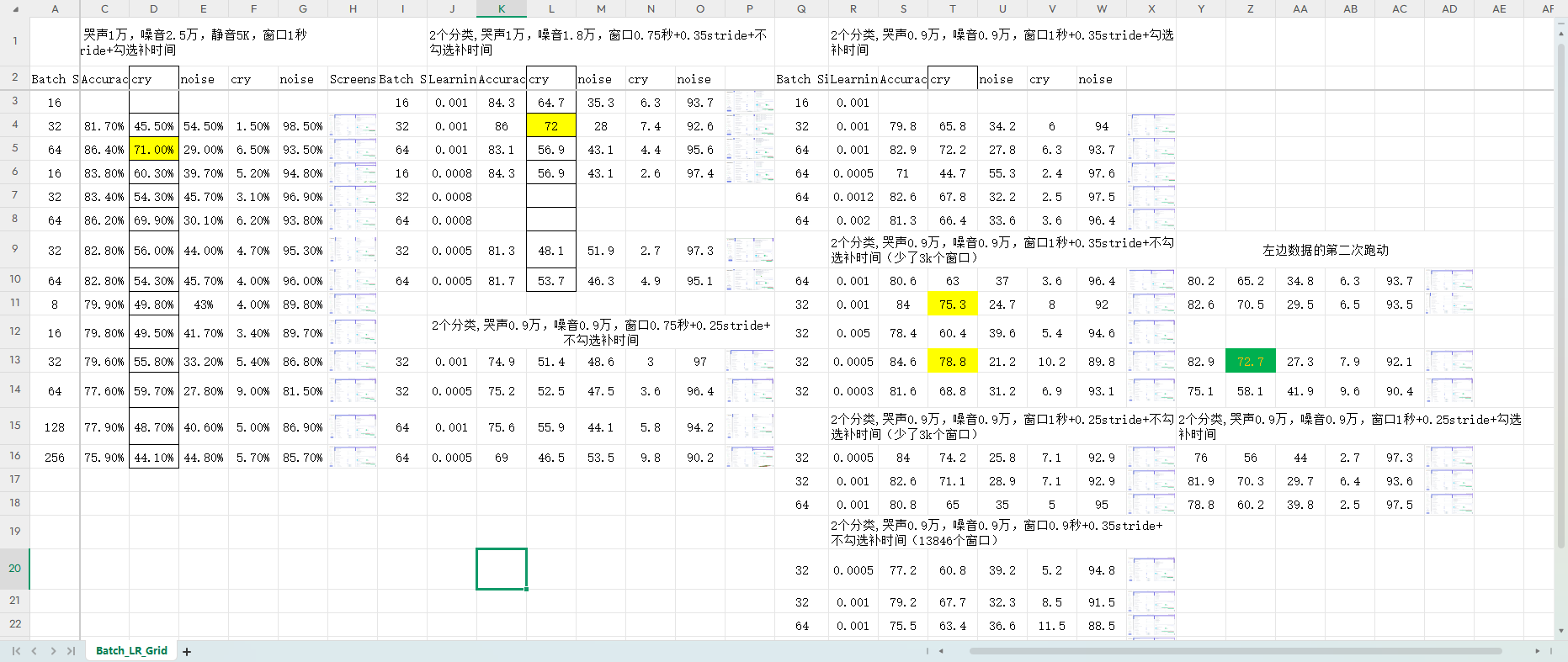Go to the previous sheet tab
Image resolution: width=1568 pixels, height=662 pixels.
pos(35,651)
